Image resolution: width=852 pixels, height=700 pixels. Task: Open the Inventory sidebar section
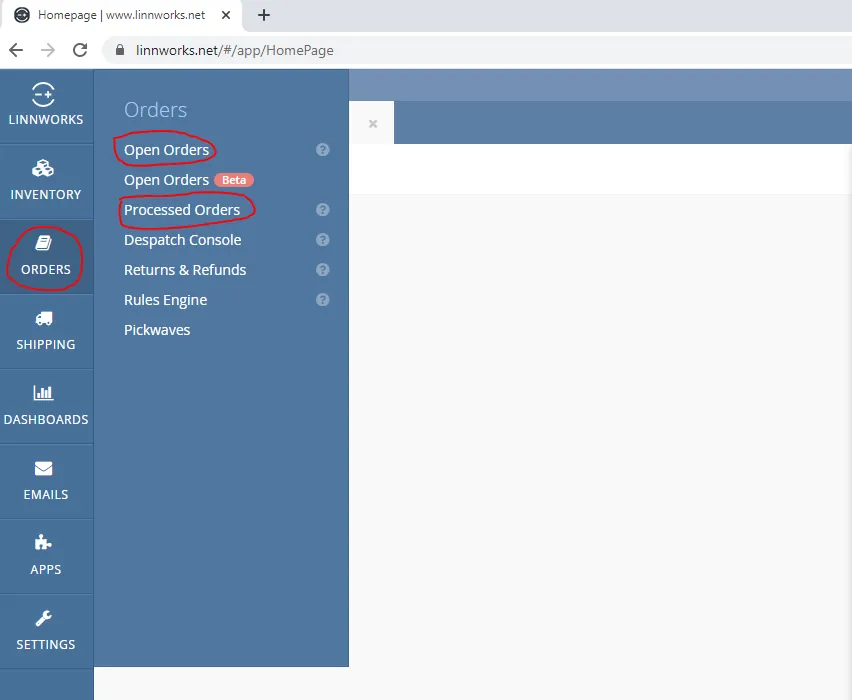coord(46,181)
